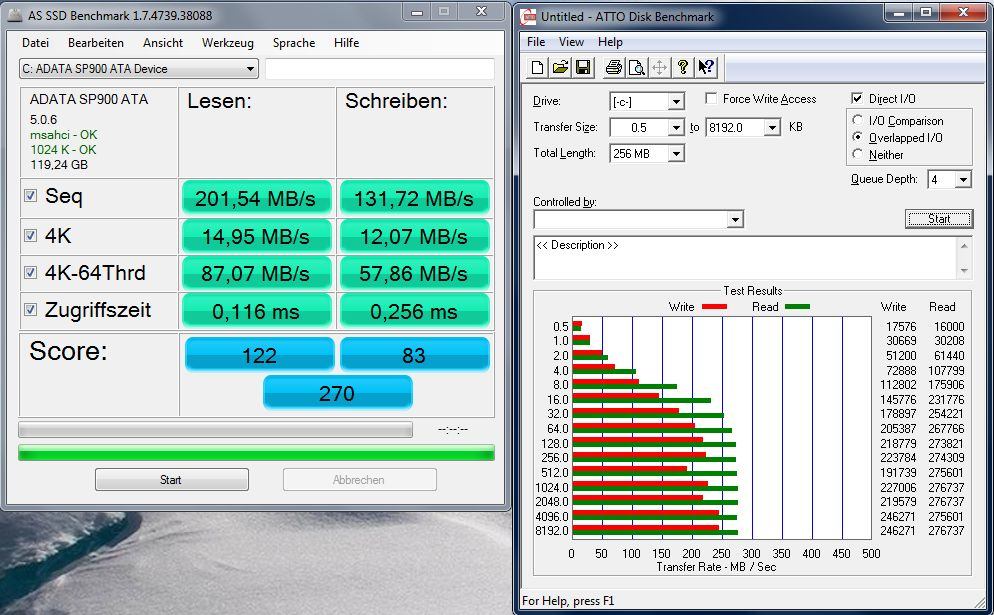Click the red Write legend swatch
Viewport: 994px width, 615px height.
(714, 307)
